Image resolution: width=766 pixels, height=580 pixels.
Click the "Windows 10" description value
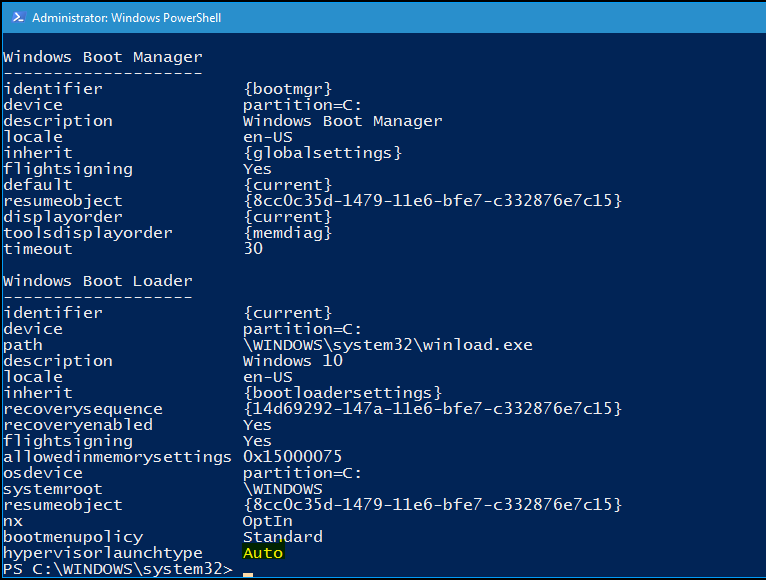coord(292,361)
